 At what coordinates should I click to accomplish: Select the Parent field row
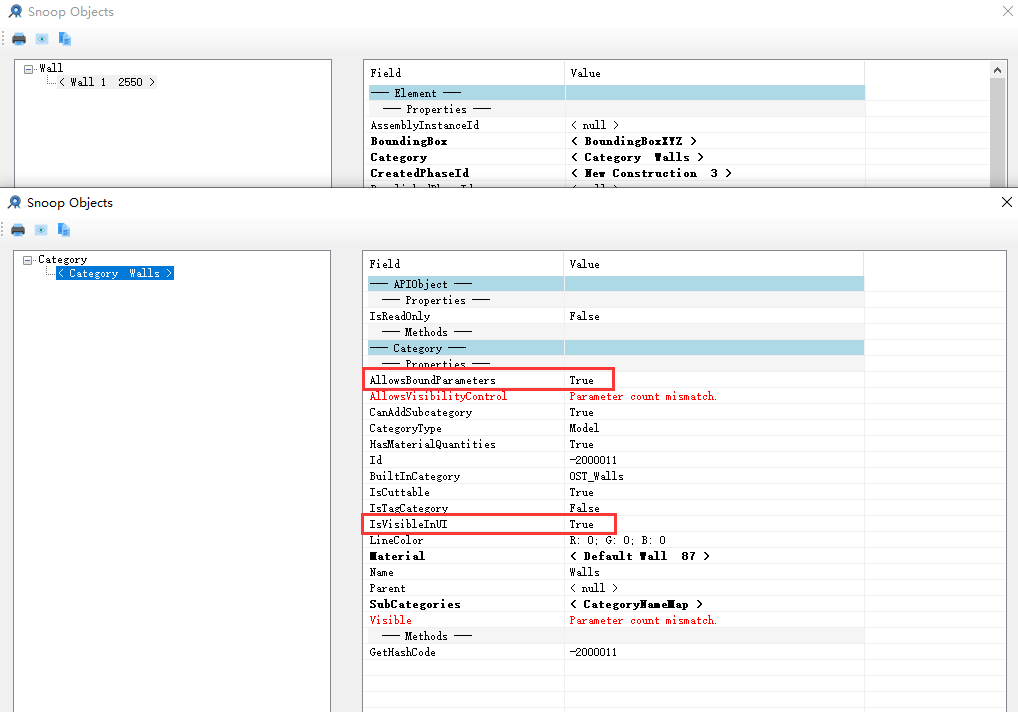[x=615, y=588]
